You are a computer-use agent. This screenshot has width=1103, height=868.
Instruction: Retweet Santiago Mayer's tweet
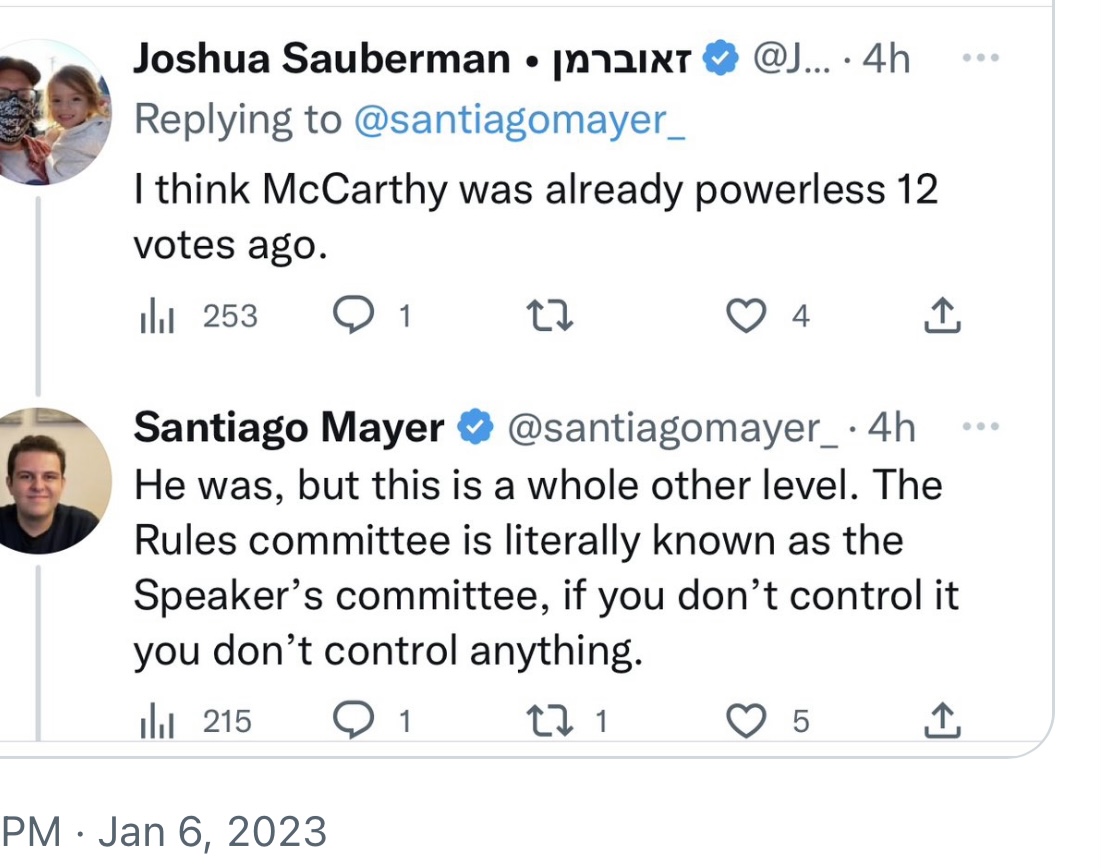pyautogui.click(x=549, y=721)
